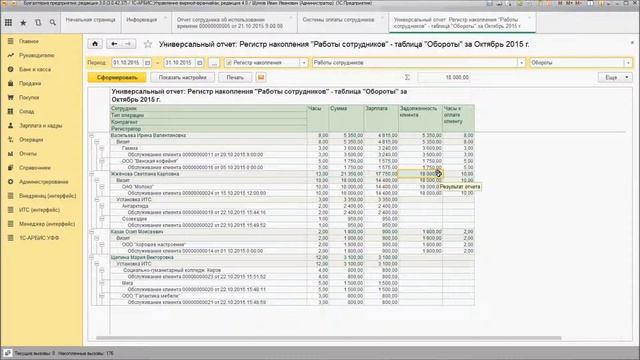
Task: Open Руководителю section in sidebar
Action: coord(36,55)
